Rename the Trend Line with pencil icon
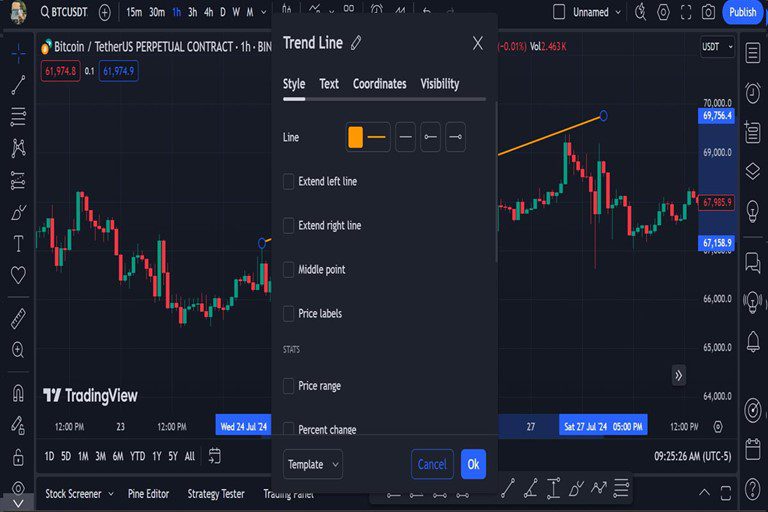Image resolution: width=768 pixels, height=512 pixels. 356,43
